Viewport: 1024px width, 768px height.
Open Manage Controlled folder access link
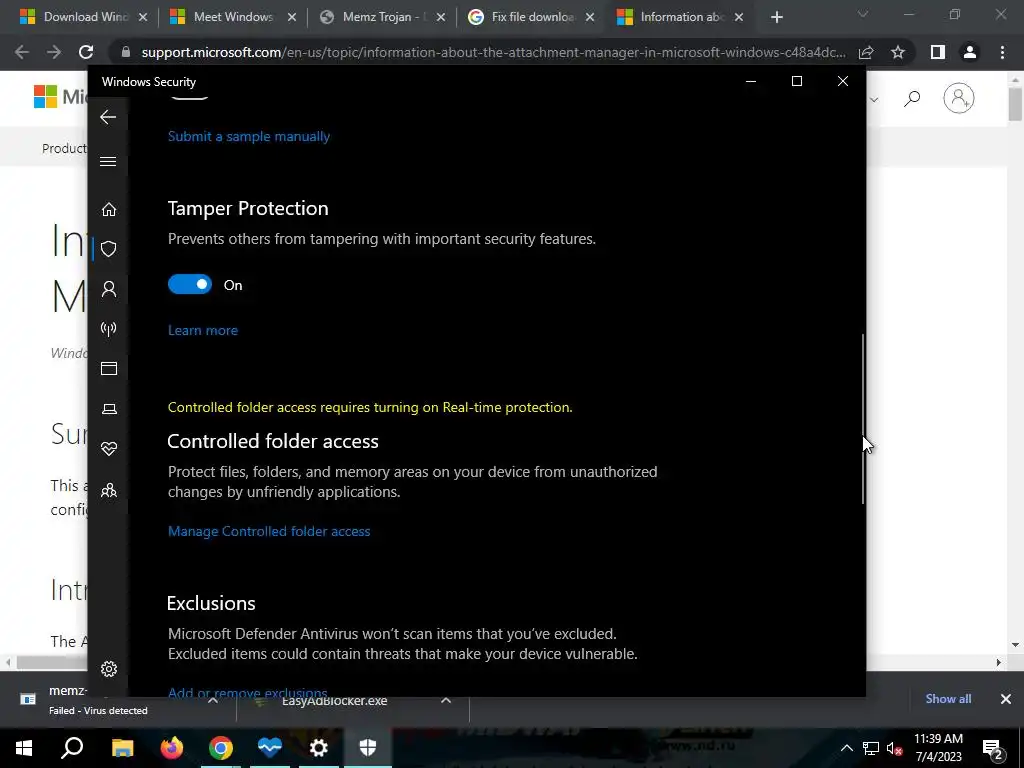pos(269,532)
